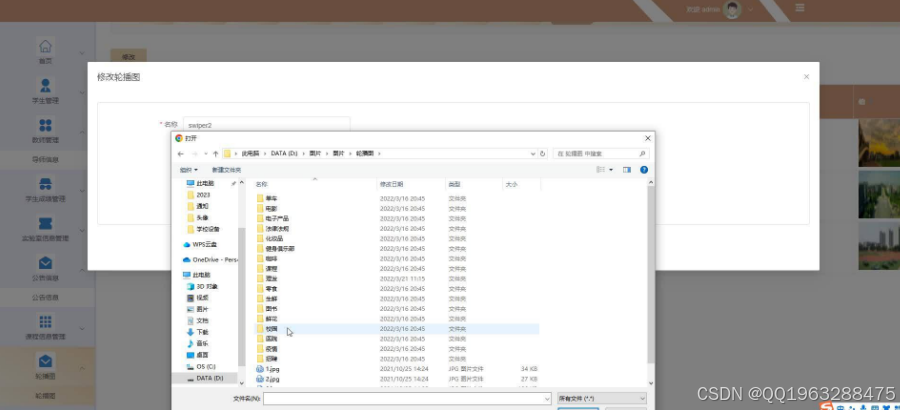900x410 pixels.
Task: Collapse the 轮播图 sidebar chevron
Action: point(82,368)
